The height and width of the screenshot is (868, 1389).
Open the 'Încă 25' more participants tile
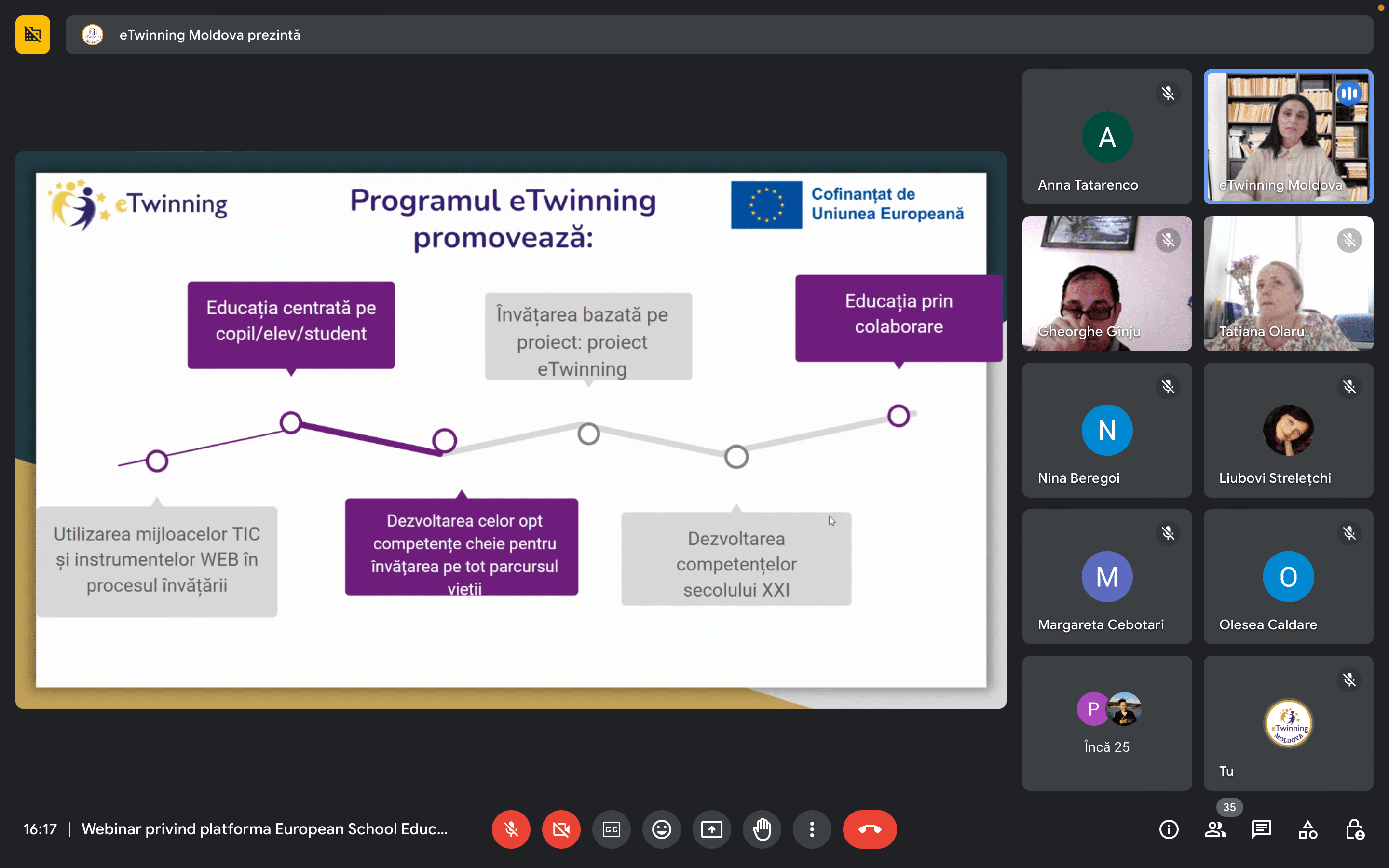1106,723
